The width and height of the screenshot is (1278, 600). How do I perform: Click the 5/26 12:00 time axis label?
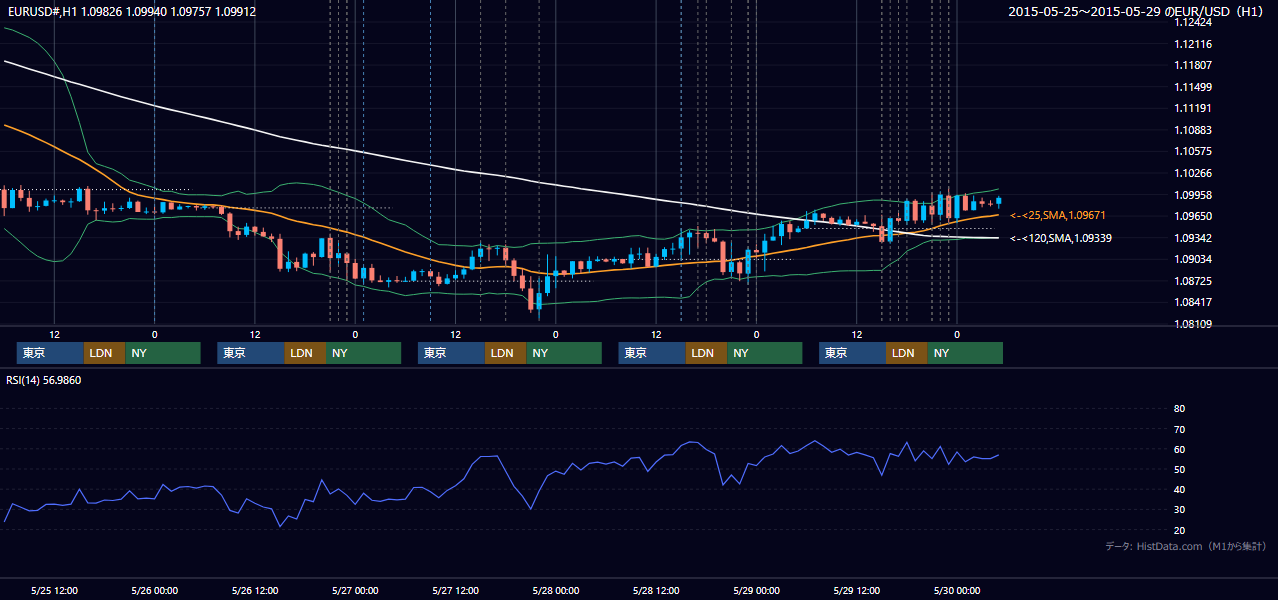255,590
